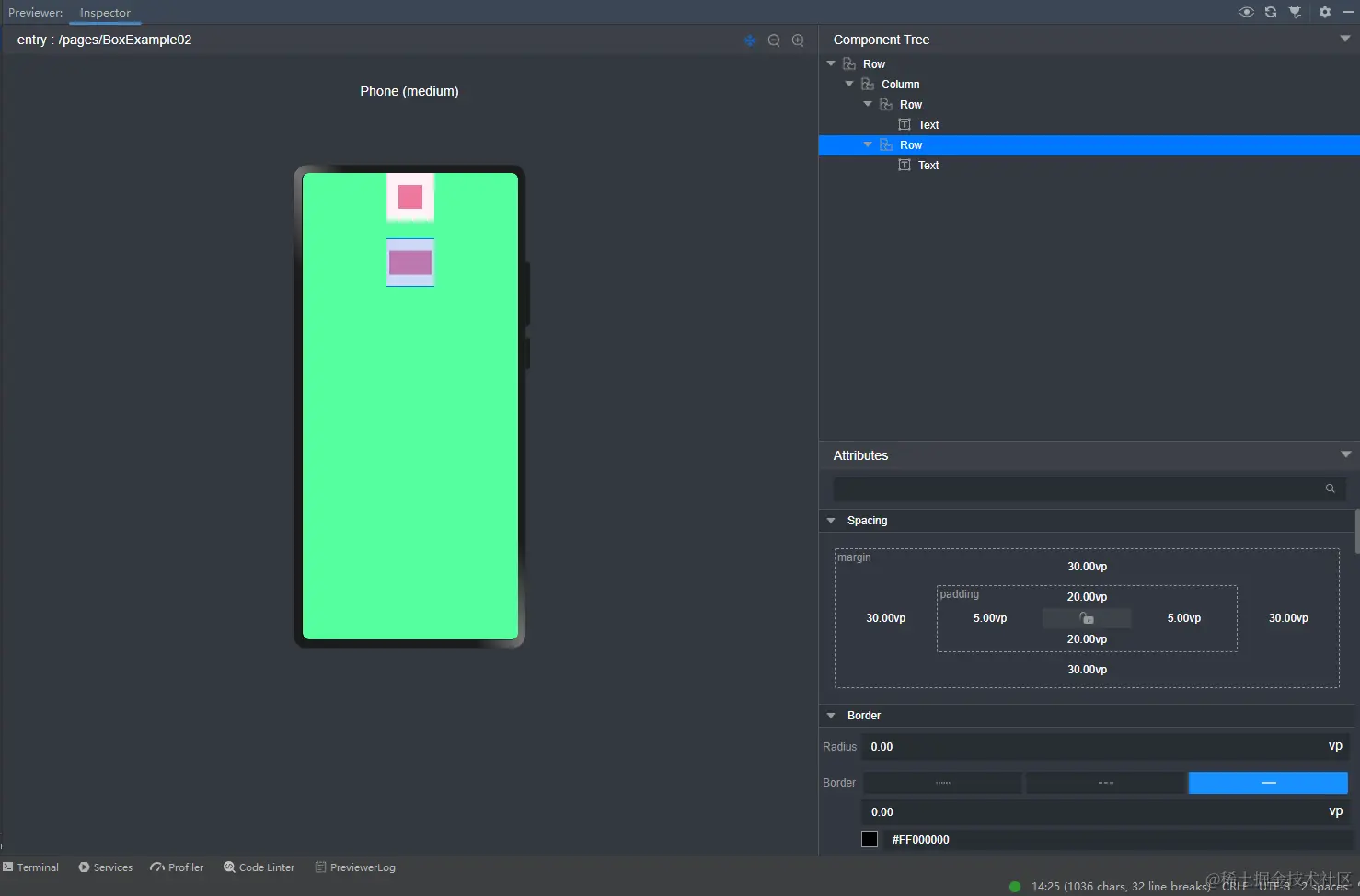Collapse the highlighted Row node
Viewport: 1360px width, 896px height.
coord(868,144)
